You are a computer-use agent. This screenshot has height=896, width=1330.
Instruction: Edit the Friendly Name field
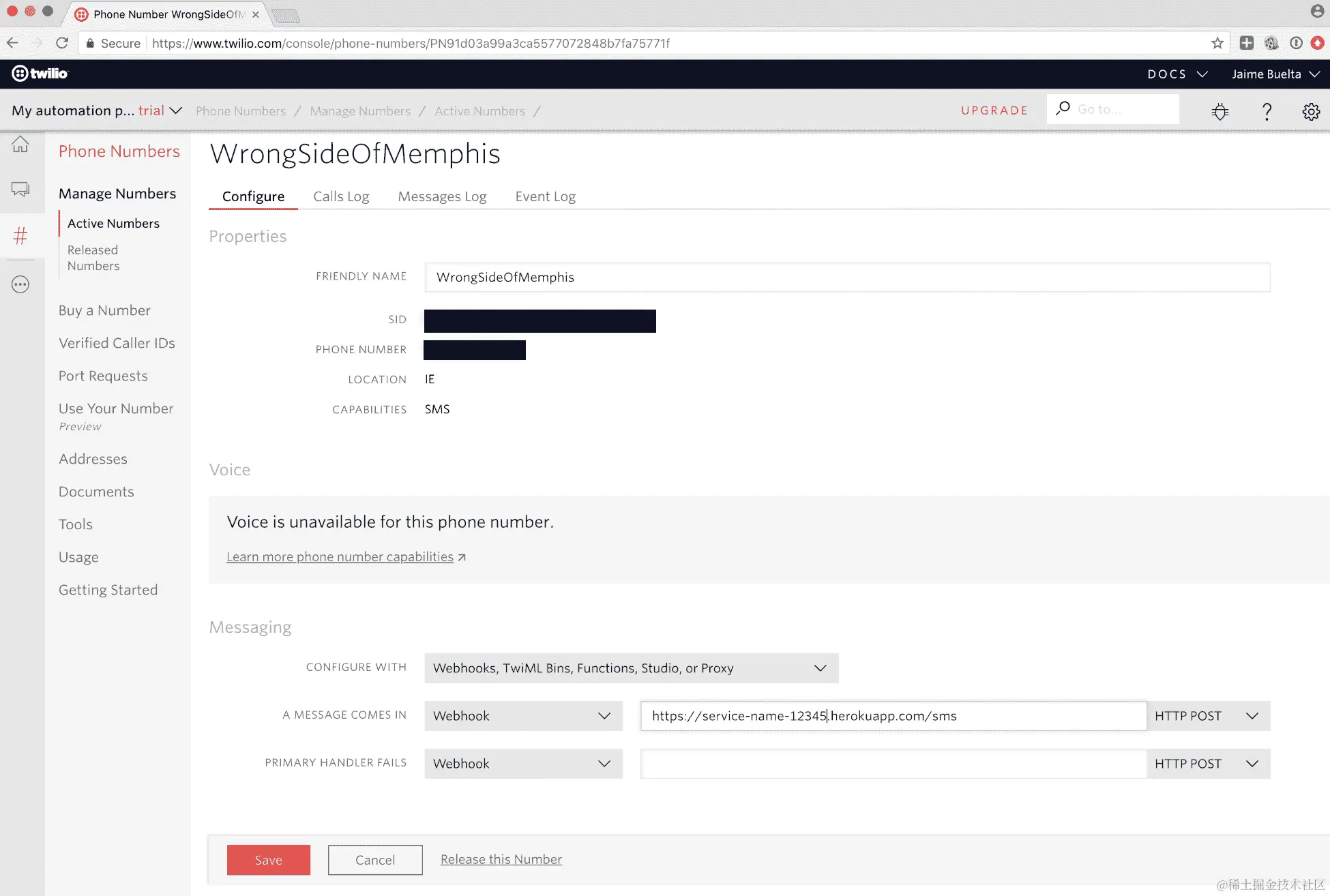847,278
